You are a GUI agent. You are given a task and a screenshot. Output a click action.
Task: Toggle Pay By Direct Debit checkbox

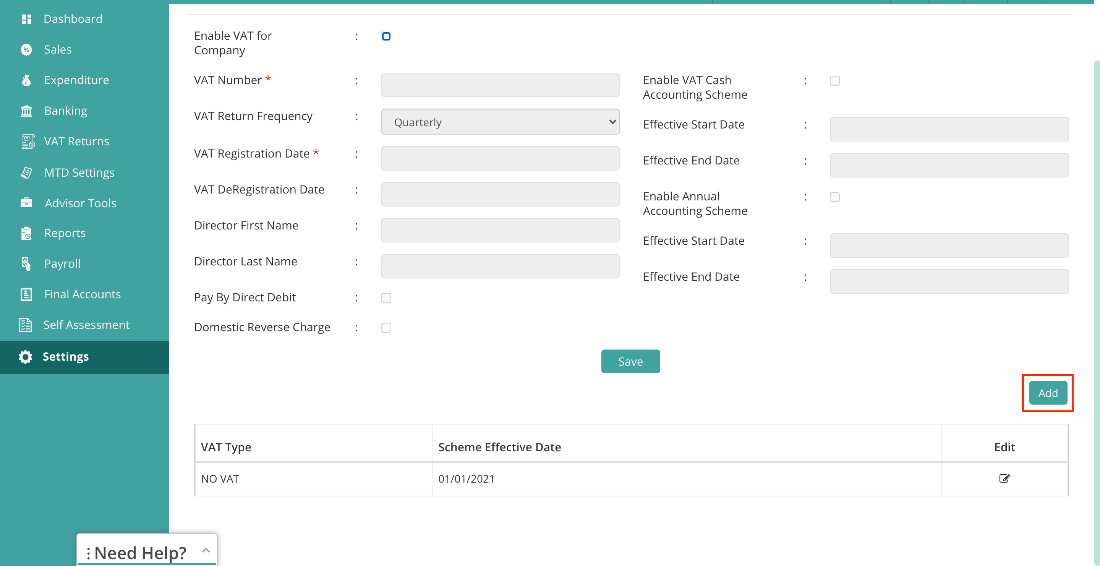[x=386, y=298]
